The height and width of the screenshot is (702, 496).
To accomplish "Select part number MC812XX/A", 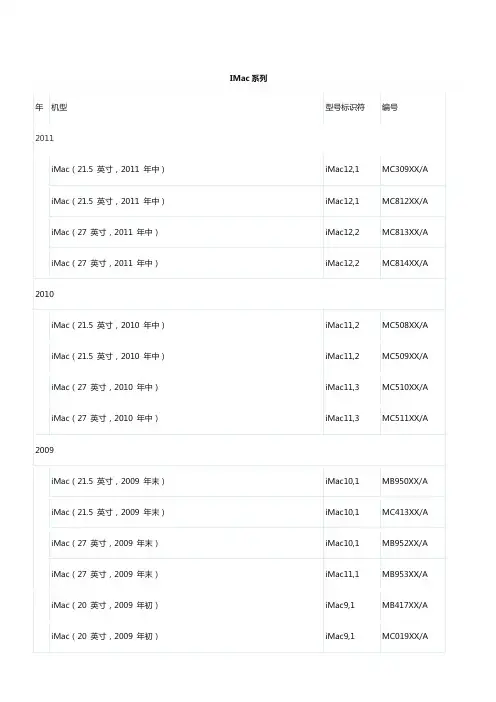I will pyautogui.click(x=405, y=201).
